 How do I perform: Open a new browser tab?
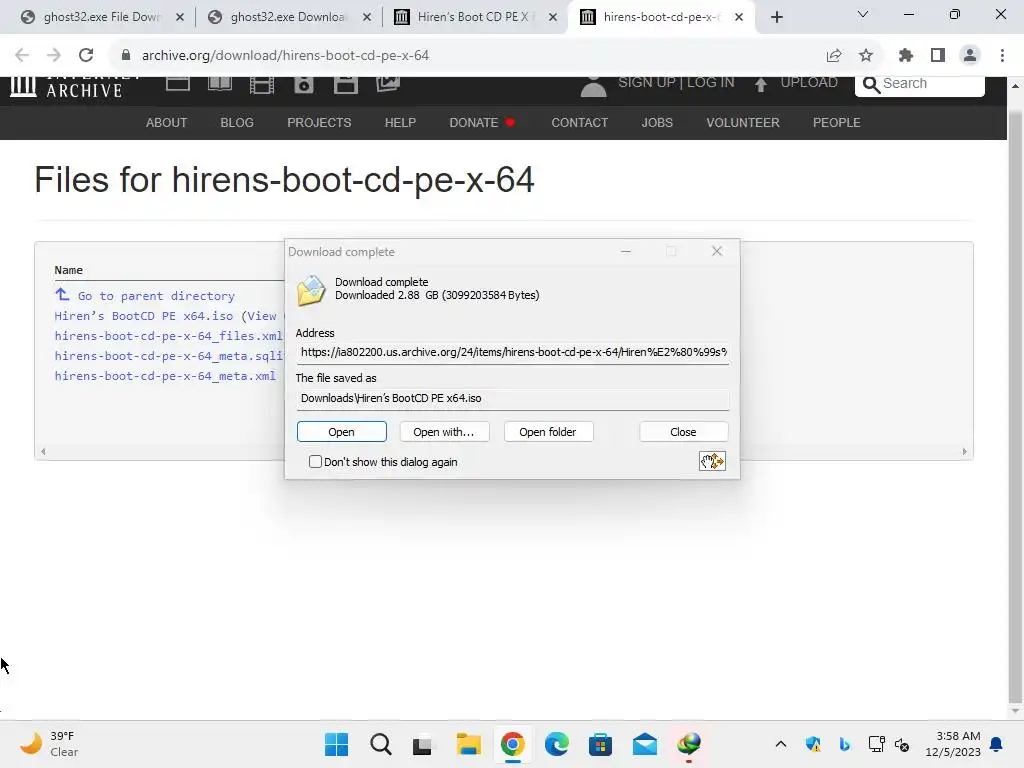click(x=776, y=17)
